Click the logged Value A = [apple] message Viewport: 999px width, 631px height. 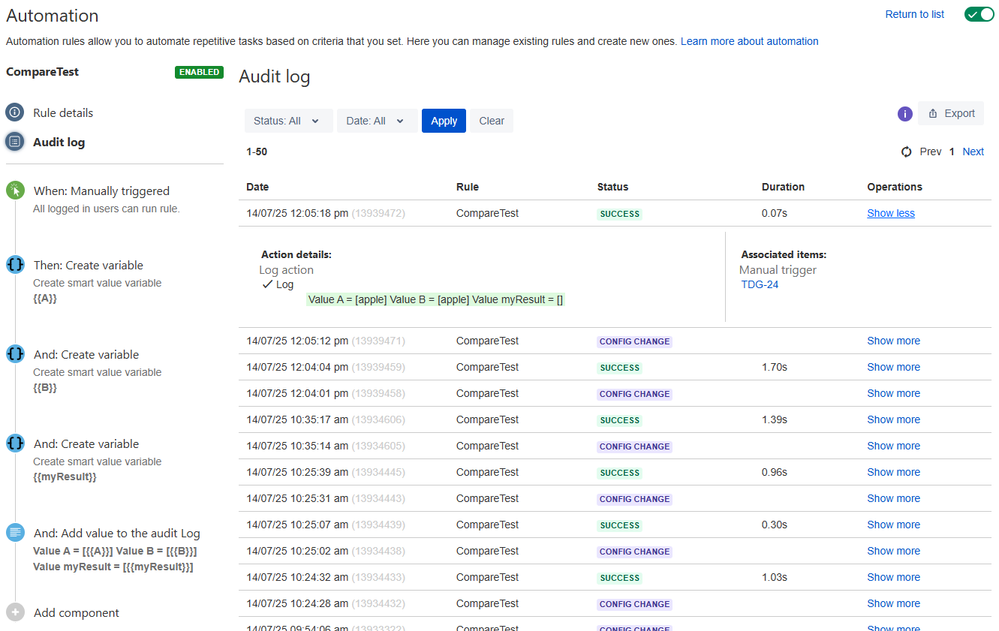(x=435, y=300)
